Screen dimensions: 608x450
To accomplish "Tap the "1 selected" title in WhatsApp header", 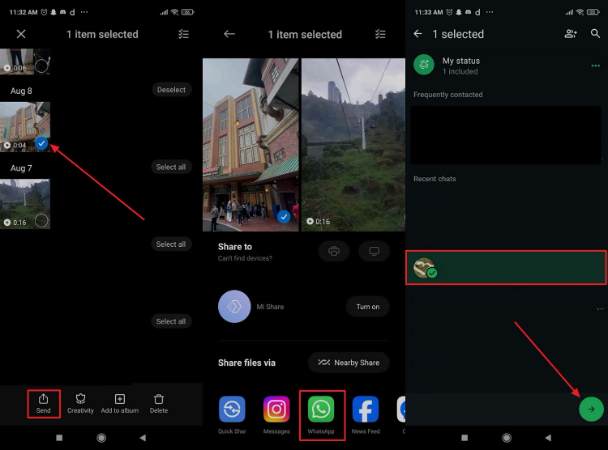I will pyautogui.click(x=458, y=34).
